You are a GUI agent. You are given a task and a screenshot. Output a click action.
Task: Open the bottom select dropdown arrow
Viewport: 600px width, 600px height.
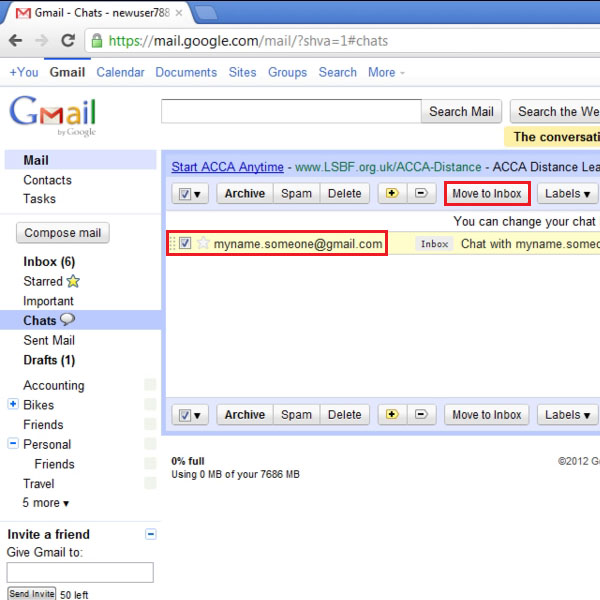coord(197,416)
